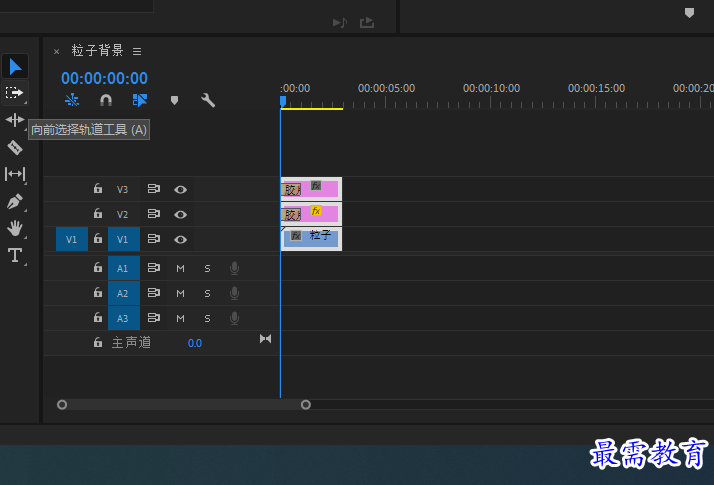This screenshot has height=485, width=714.
Task: Solo track A3
Action: click(x=207, y=319)
